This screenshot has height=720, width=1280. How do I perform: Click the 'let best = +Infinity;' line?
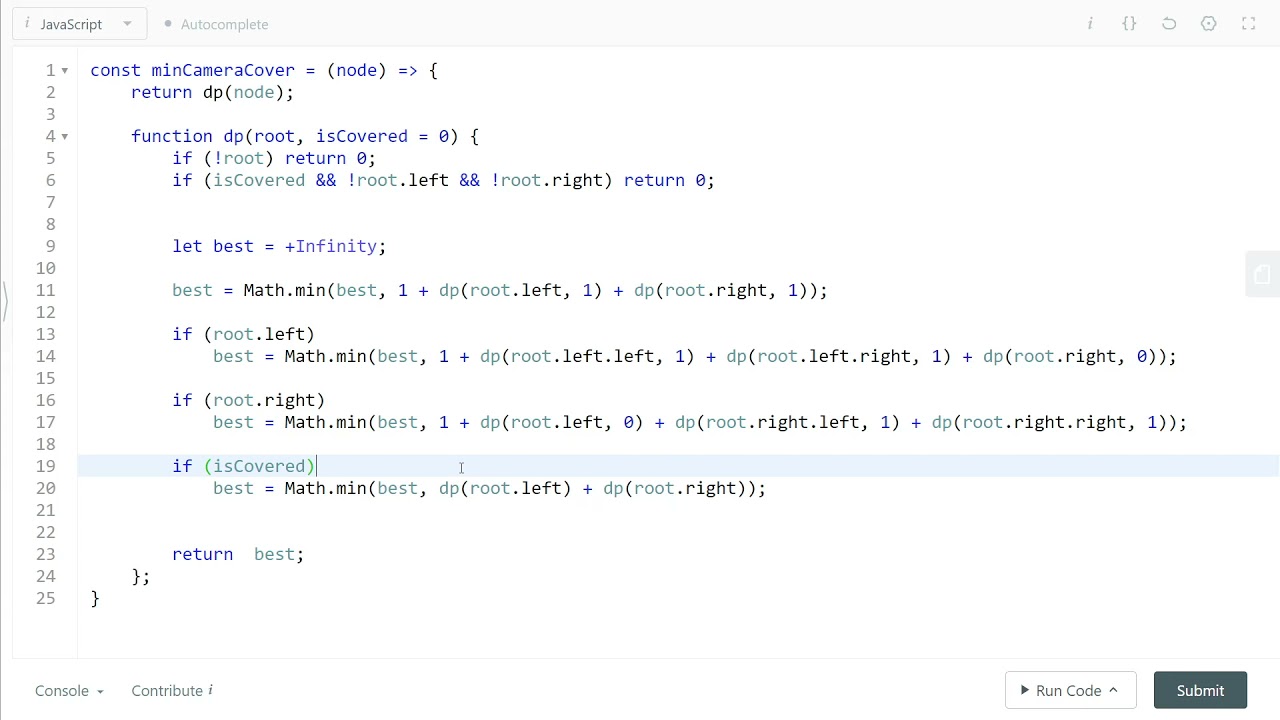279,246
